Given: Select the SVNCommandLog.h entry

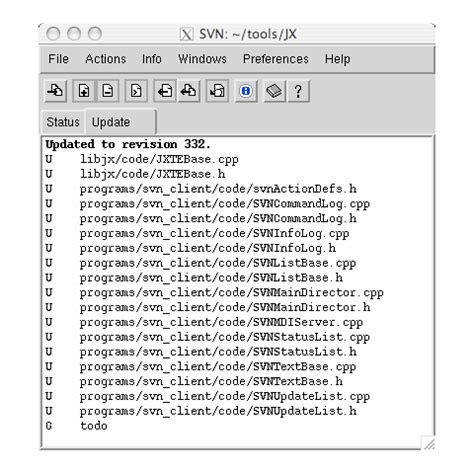Looking at the screenshot, I should click(201, 218).
